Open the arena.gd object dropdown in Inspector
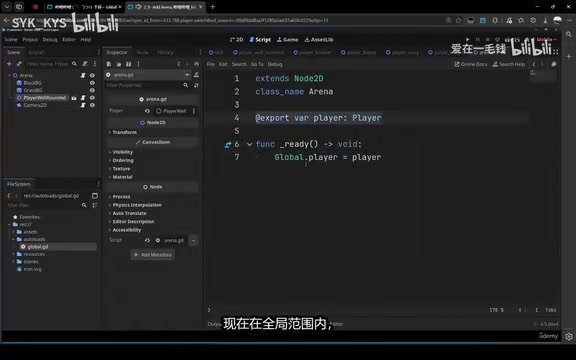The image size is (576, 360). pyautogui.click(x=148, y=75)
